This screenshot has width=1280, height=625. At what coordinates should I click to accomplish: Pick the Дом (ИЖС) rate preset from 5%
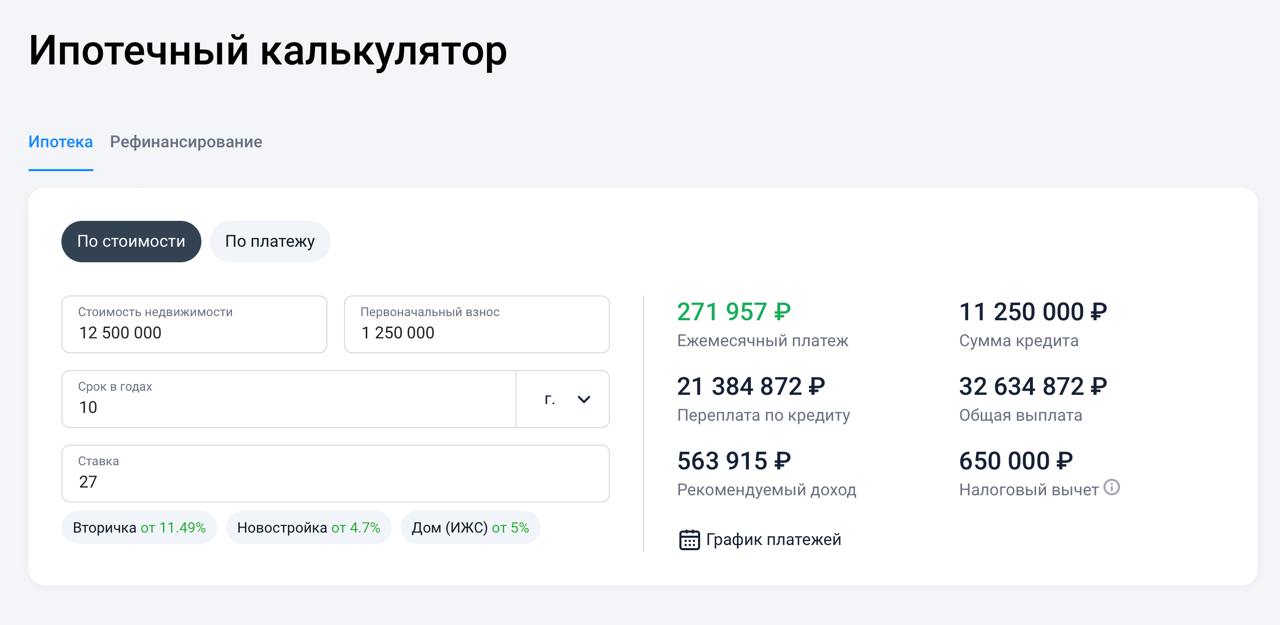[x=470, y=527]
